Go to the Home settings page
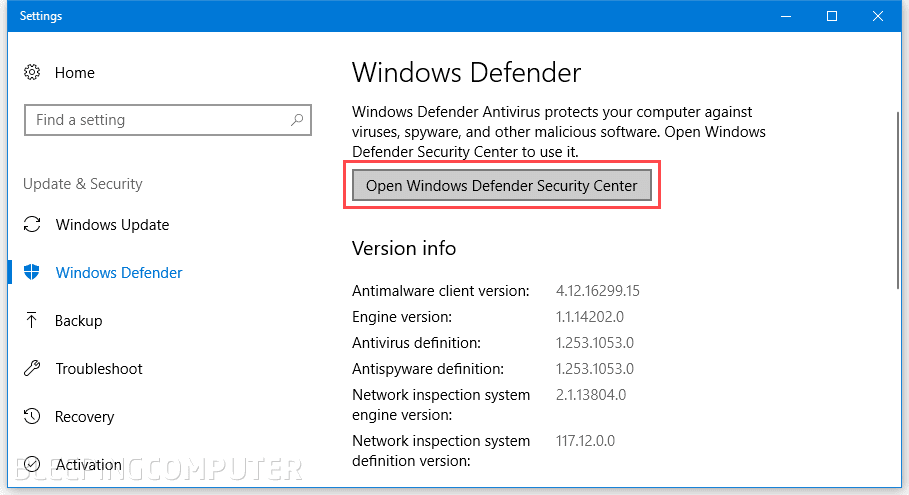 [75, 72]
